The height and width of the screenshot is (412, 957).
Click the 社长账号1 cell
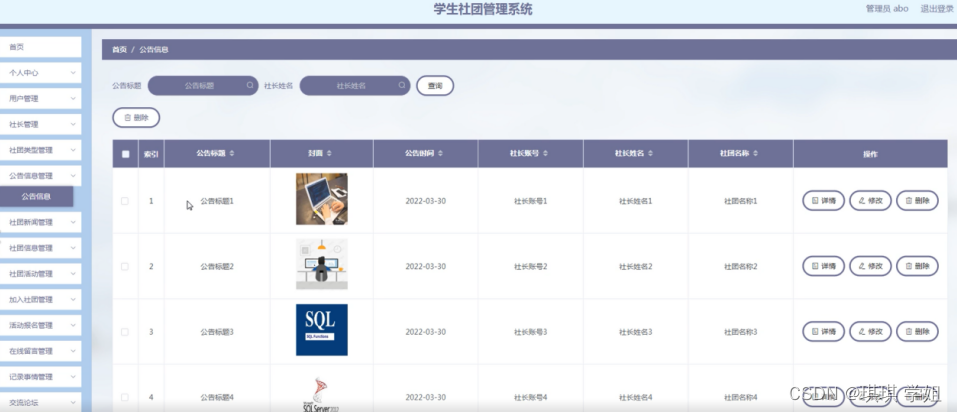[530, 201]
